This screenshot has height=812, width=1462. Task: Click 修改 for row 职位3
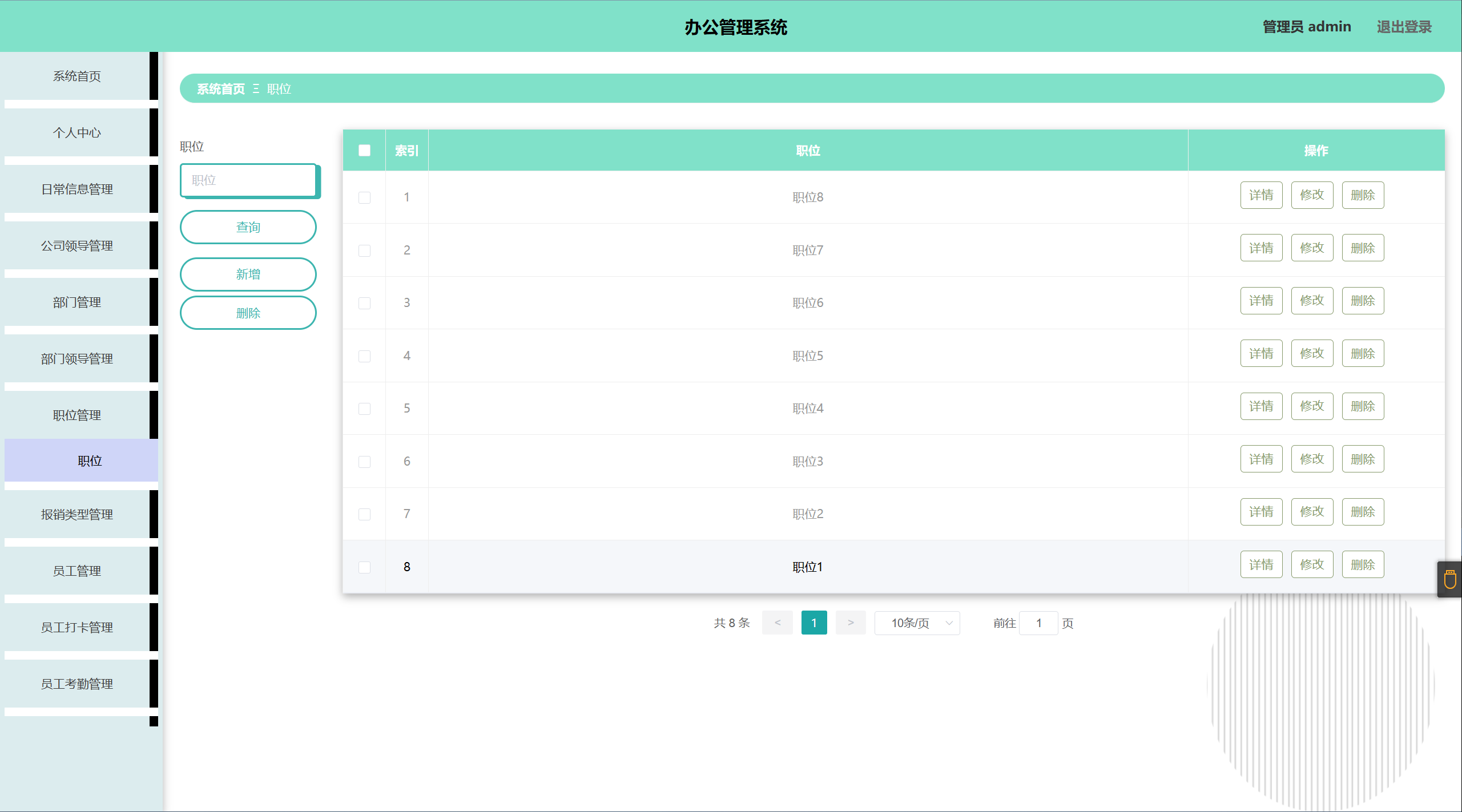[x=1312, y=459]
